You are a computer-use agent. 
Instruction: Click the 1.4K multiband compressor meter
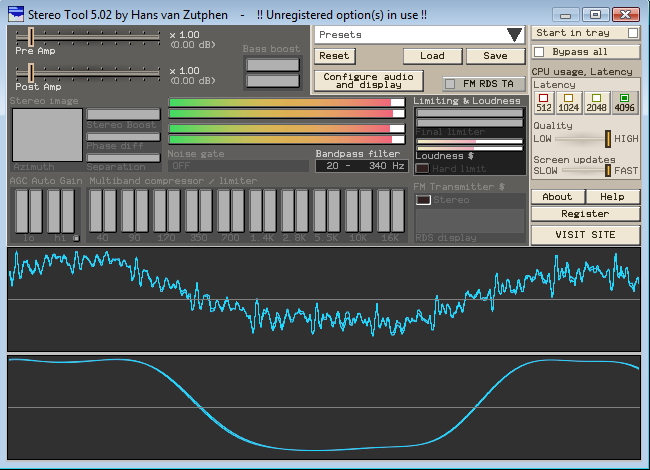(x=262, y=211)
